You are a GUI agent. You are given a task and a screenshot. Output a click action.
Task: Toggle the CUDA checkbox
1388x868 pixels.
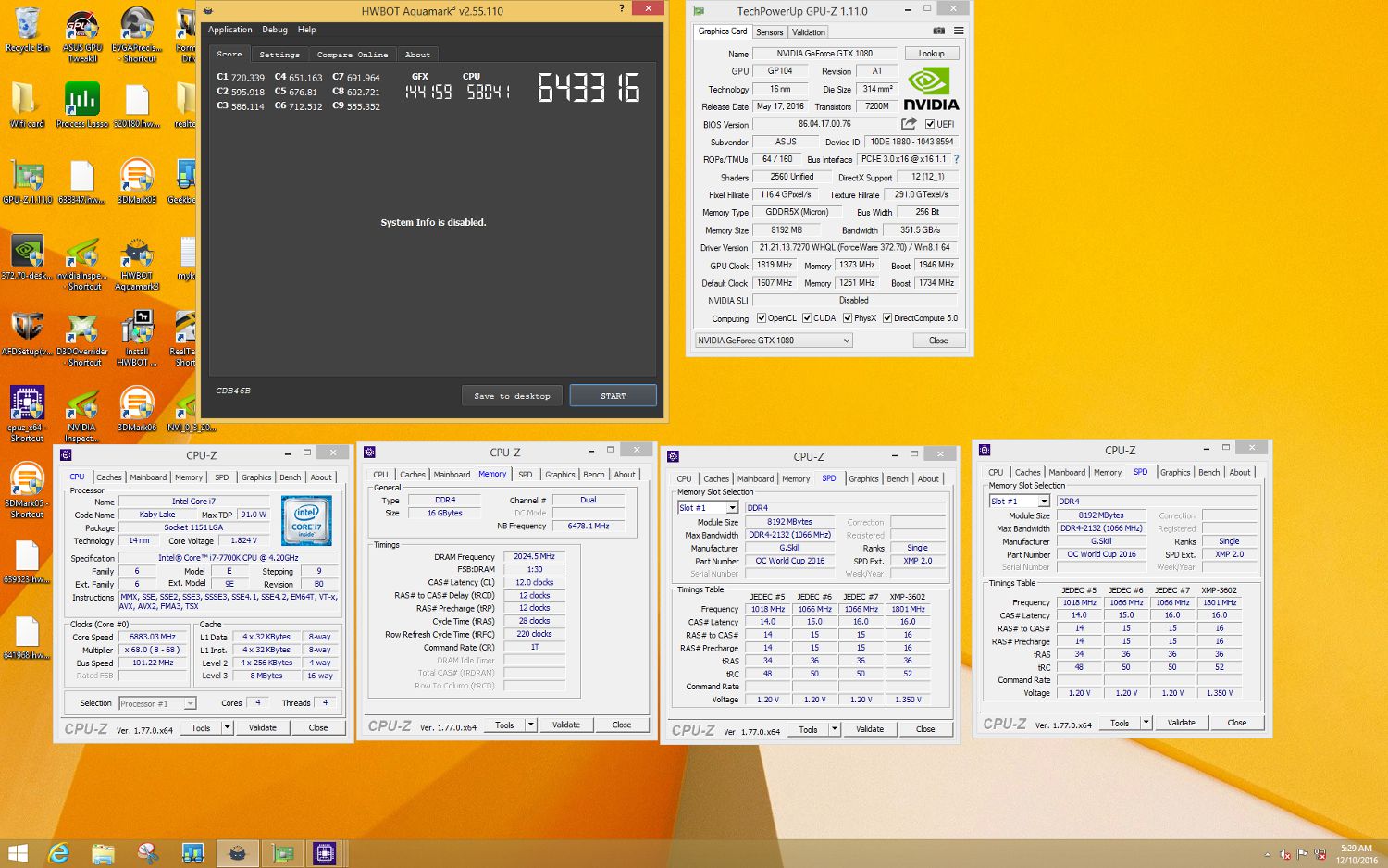coord(807,318)
